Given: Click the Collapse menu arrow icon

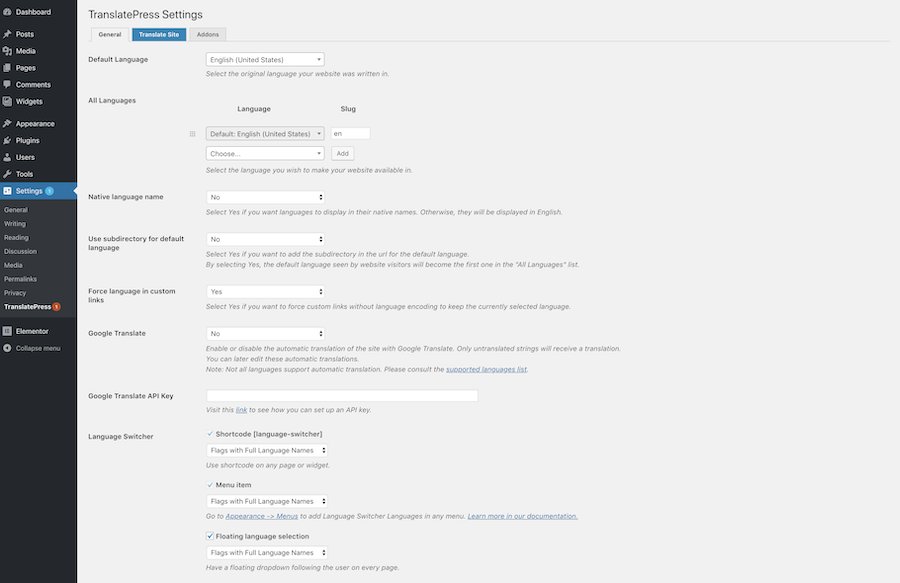Looking at the screenshot, I should tap(7, 348).
